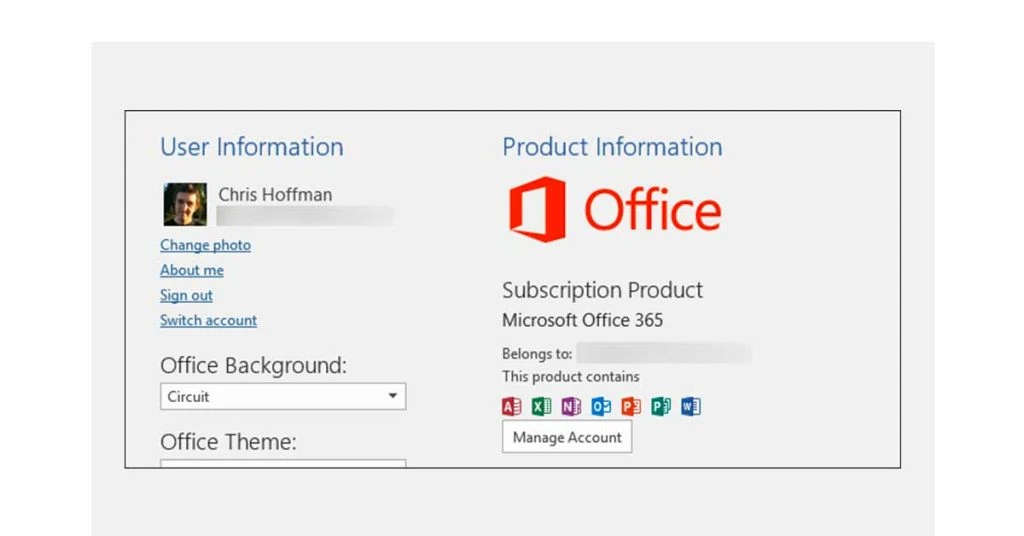Click the Access app icon
This screenshot has width=1024, height=536.
click(511, 406)
